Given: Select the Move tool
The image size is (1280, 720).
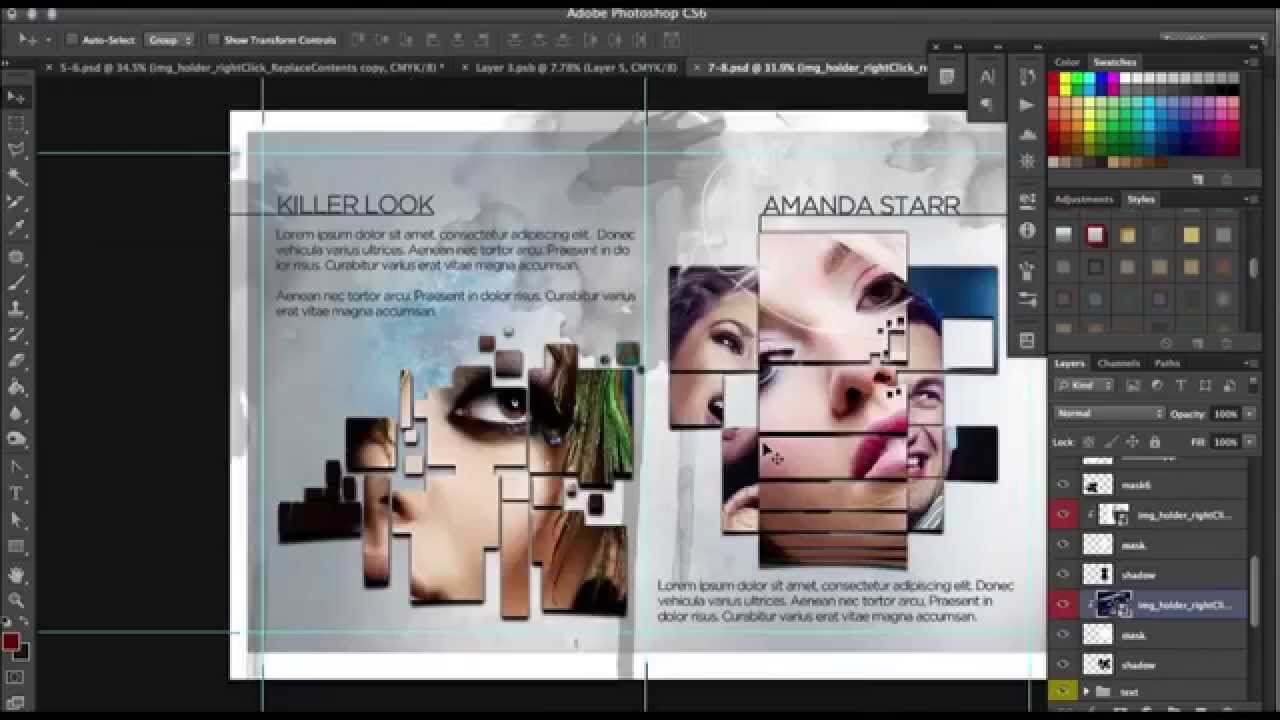Looking at the screenshot, I should (16, 97).
